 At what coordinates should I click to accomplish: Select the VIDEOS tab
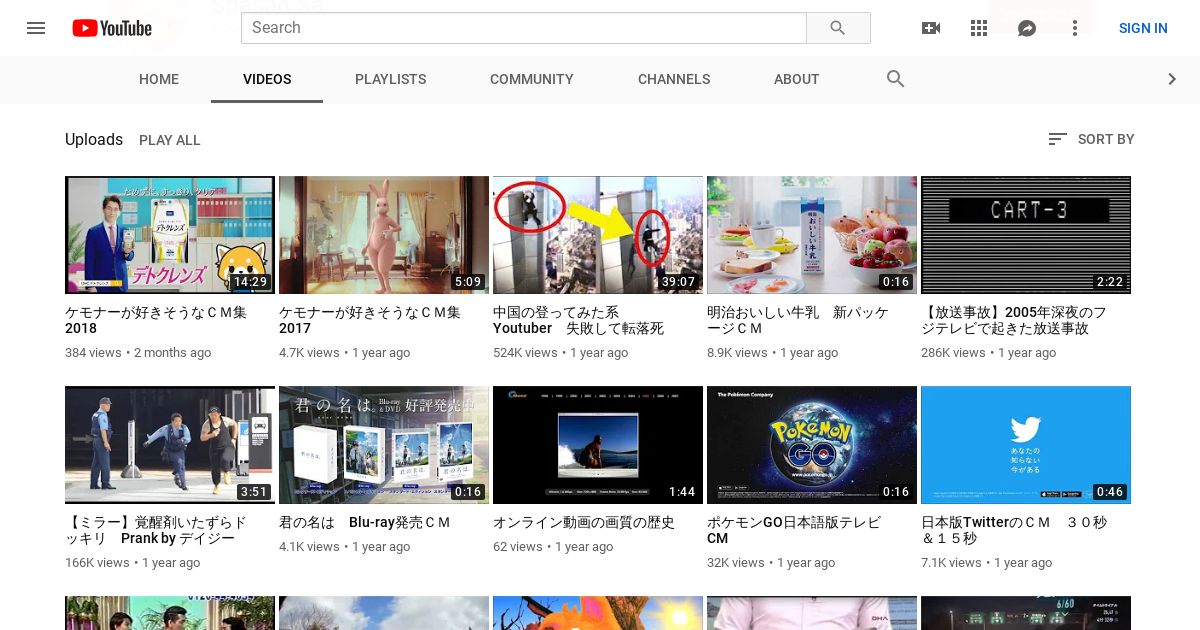click(x=267, y=79)
